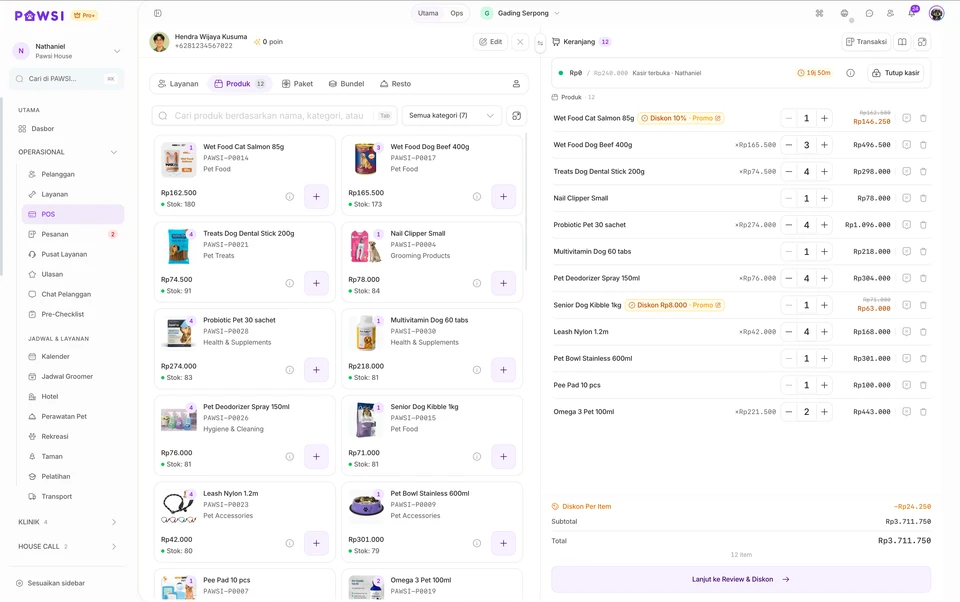Focus Cari di PAWSI search field
960x602 pixels.
[x=67, y=79]
